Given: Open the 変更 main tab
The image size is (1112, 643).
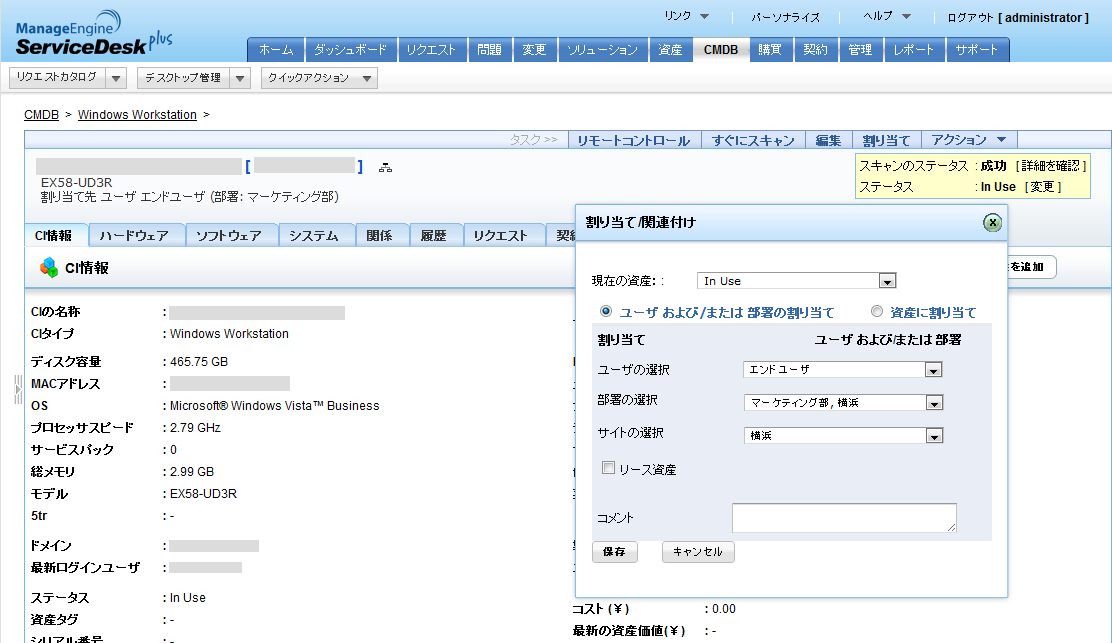Looking at the screenshot, I should coord(535,50).
